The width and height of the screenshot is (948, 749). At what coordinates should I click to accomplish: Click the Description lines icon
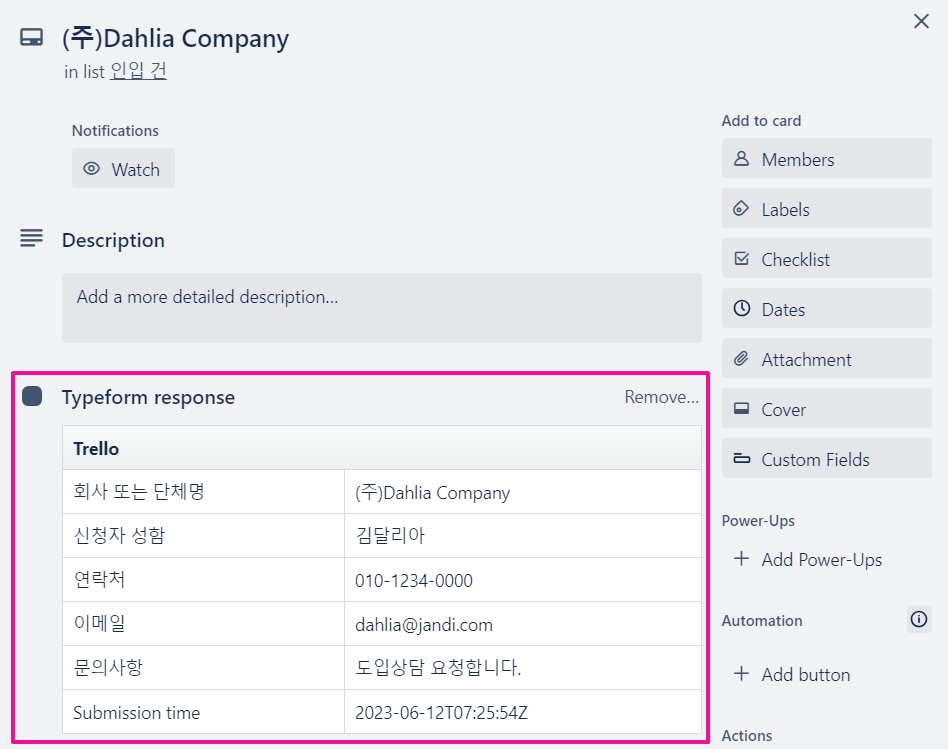tap(31, 238)
